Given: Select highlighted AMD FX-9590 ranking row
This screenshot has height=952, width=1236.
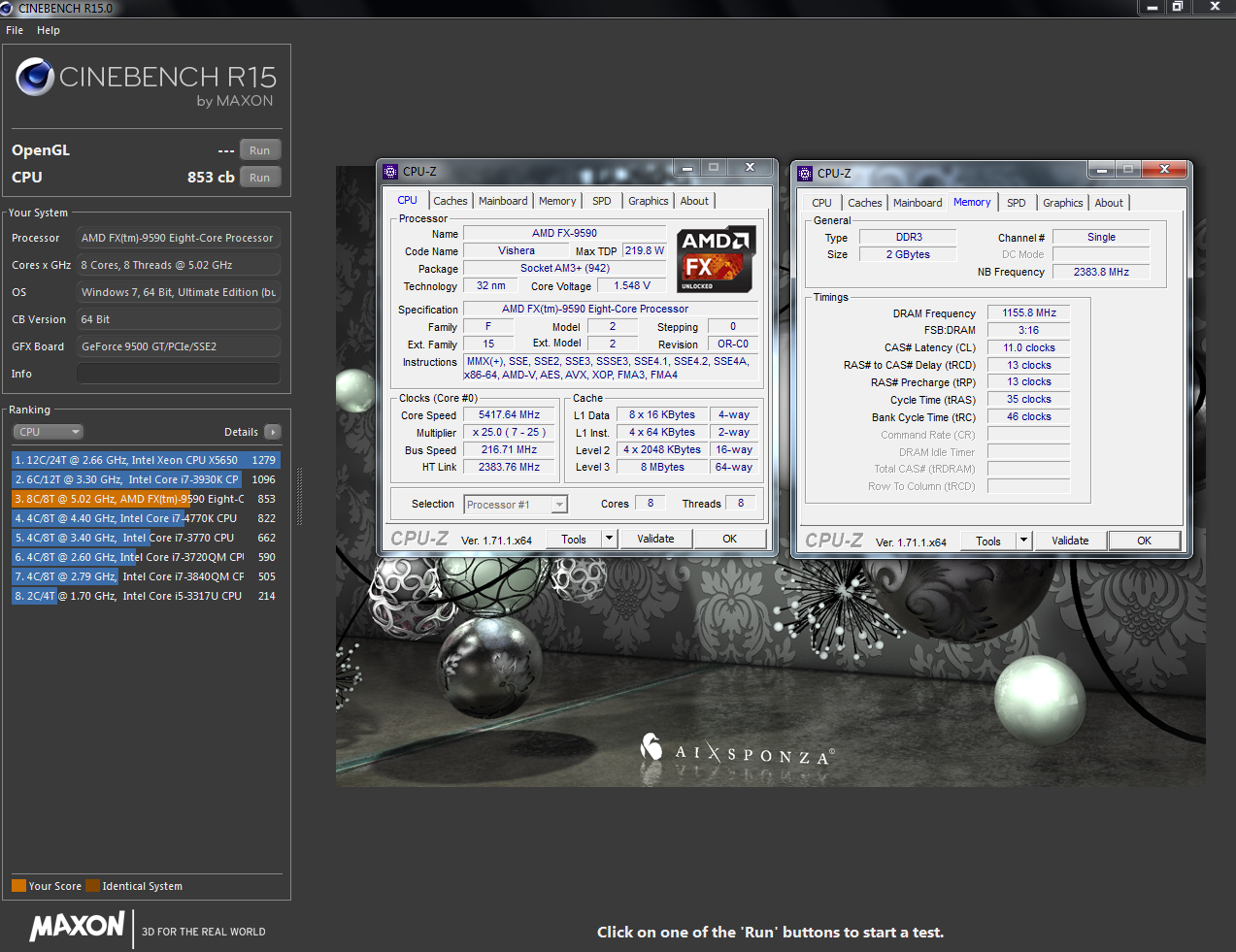Looking at the screenshot, I should pos(146,499).
